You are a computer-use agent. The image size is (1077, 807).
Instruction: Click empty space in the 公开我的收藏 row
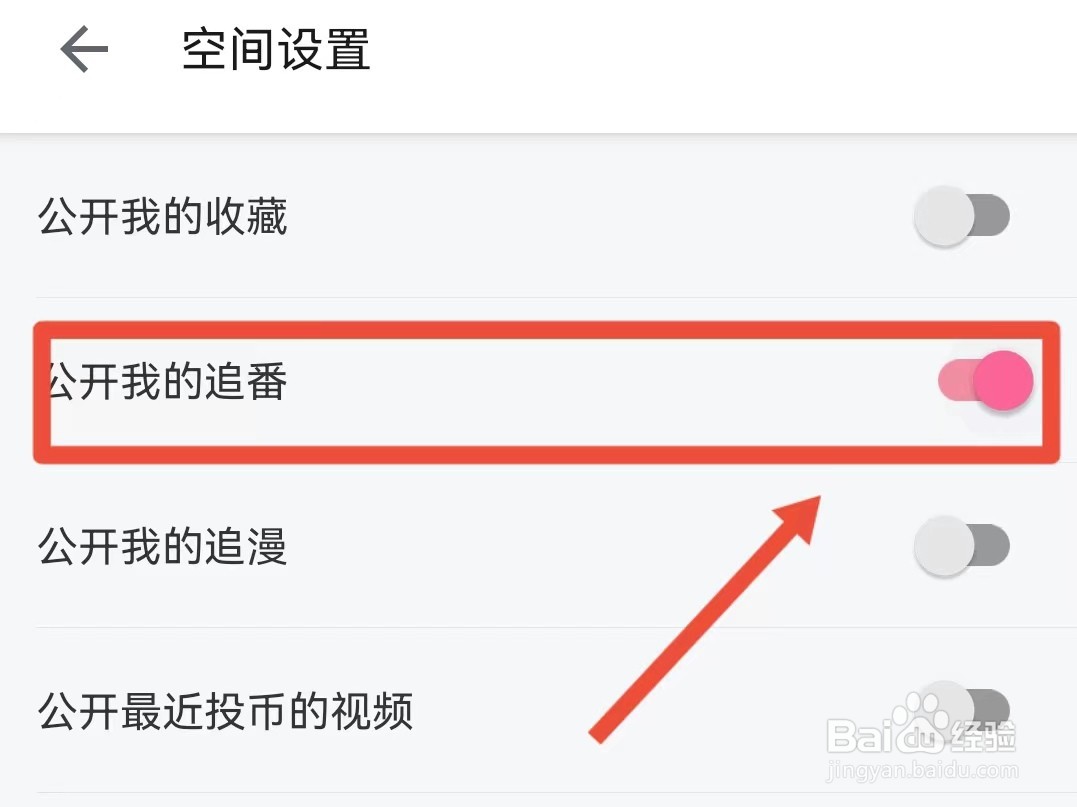click(600, 216)
